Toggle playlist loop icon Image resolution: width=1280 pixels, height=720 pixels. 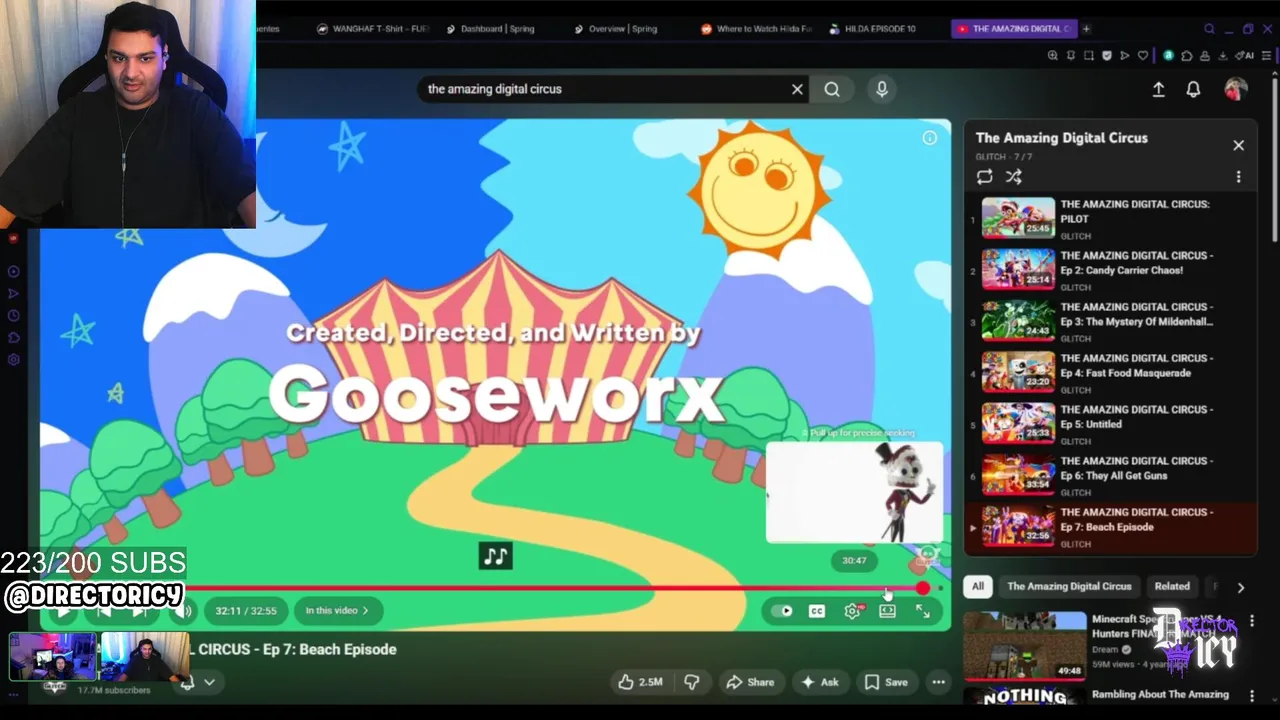[x=985, y=177]
